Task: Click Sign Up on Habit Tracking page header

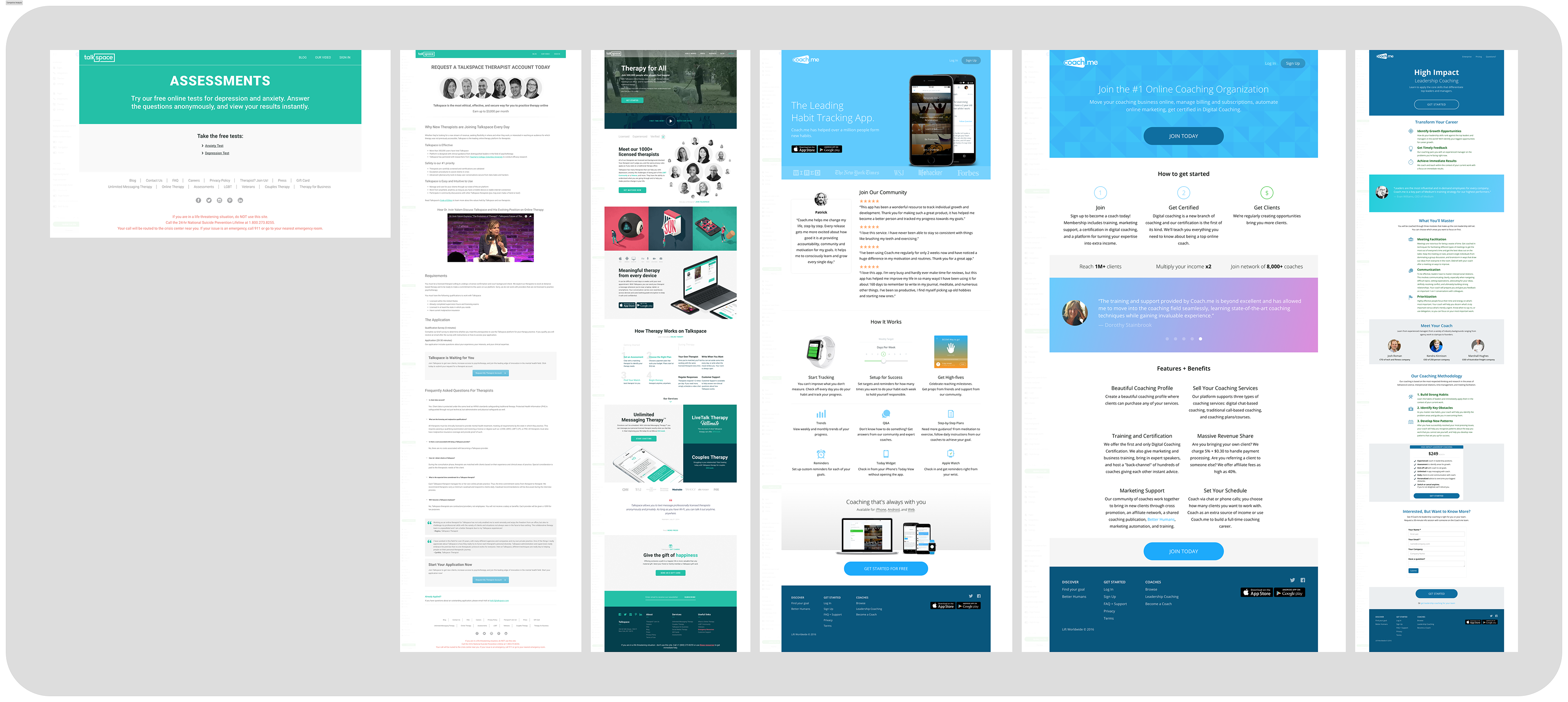Action: click(x=971, y=60)
